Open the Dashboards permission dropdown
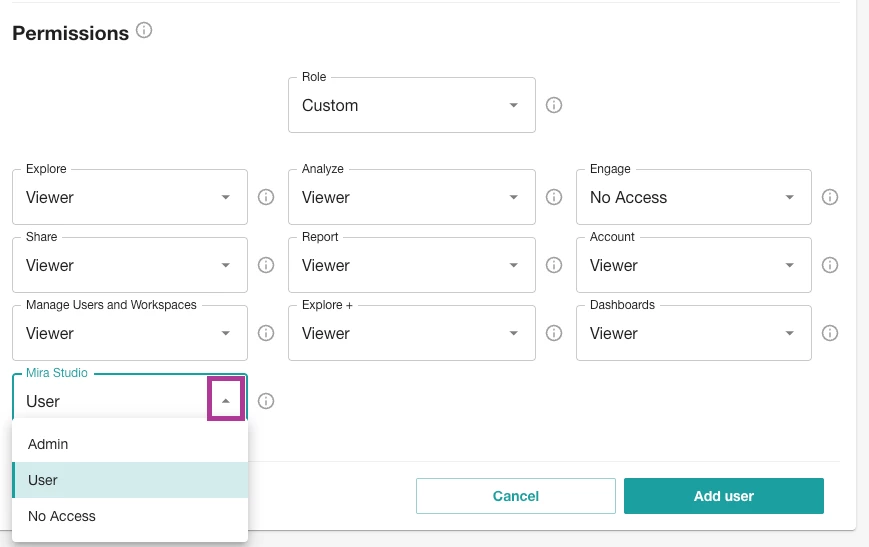 (693, 333)
